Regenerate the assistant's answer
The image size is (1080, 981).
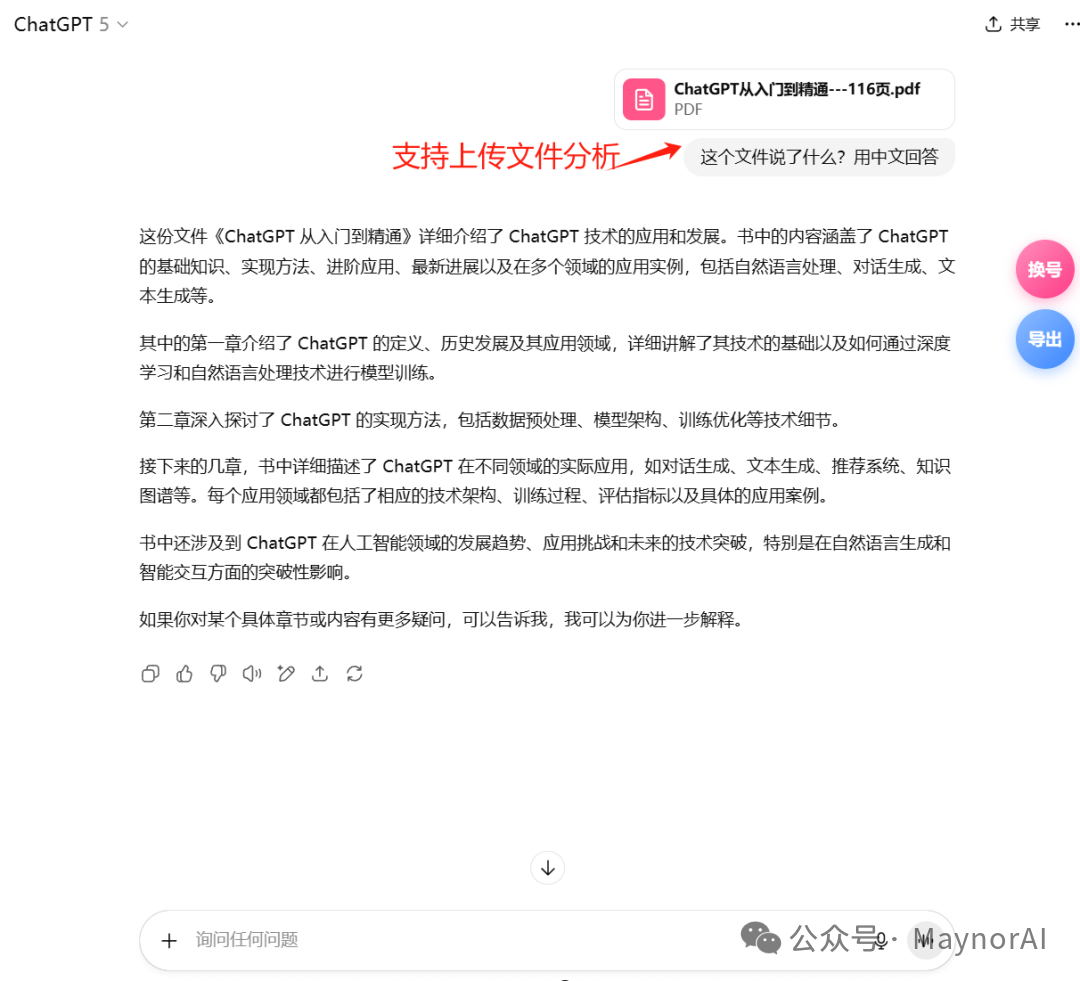(x=354, y=673)
